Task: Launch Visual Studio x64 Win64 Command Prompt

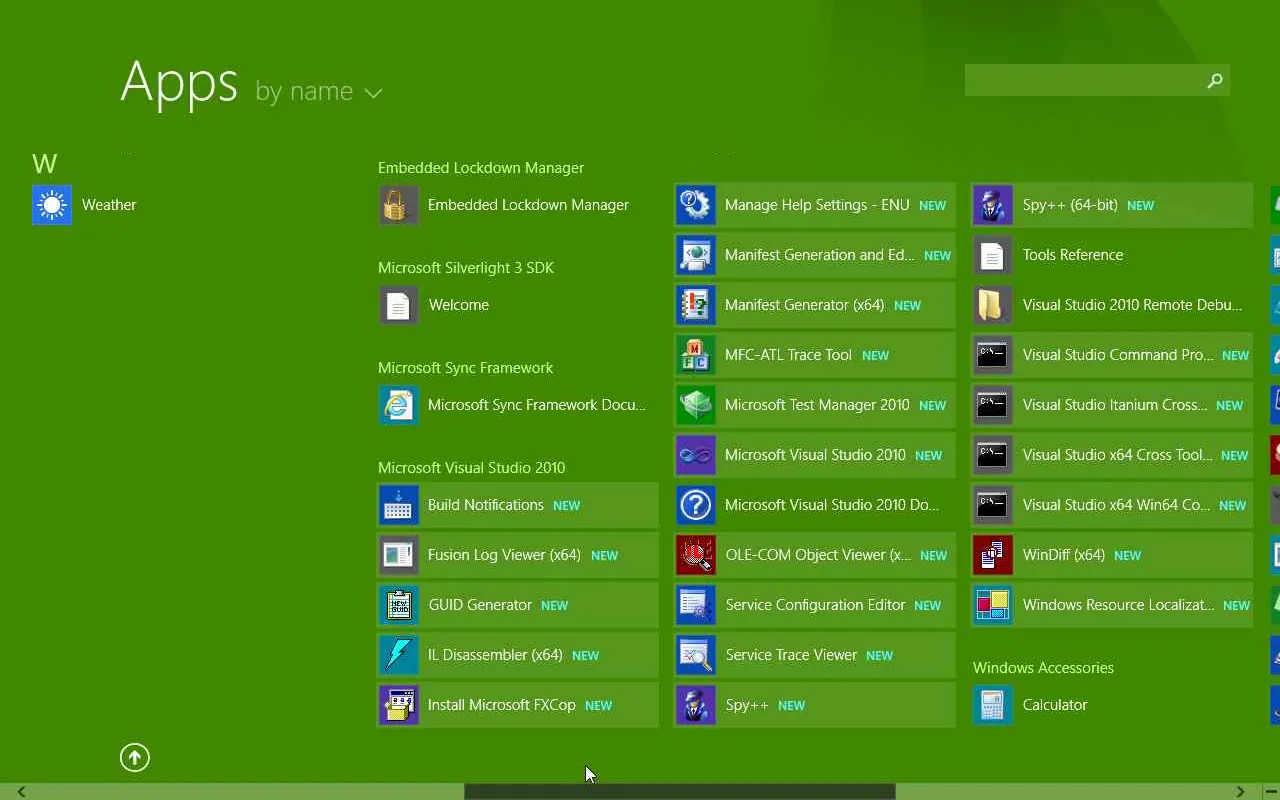Action: point(1112,505)
